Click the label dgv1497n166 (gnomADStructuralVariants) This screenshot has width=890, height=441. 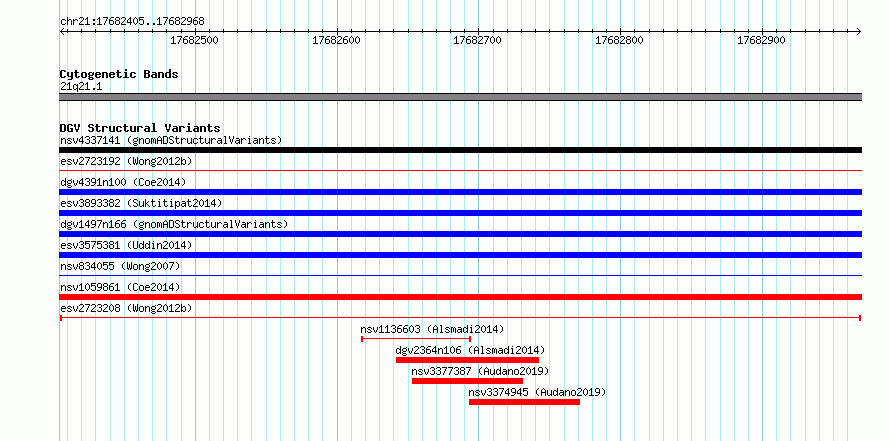coord(174,224)
